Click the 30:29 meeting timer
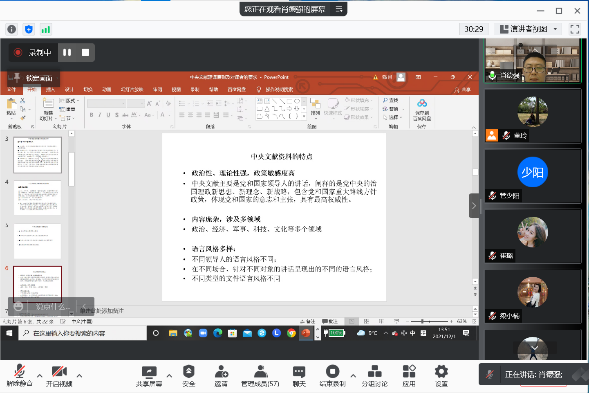Viewport: 589px width, 393px height. click(x=474, y=29)
